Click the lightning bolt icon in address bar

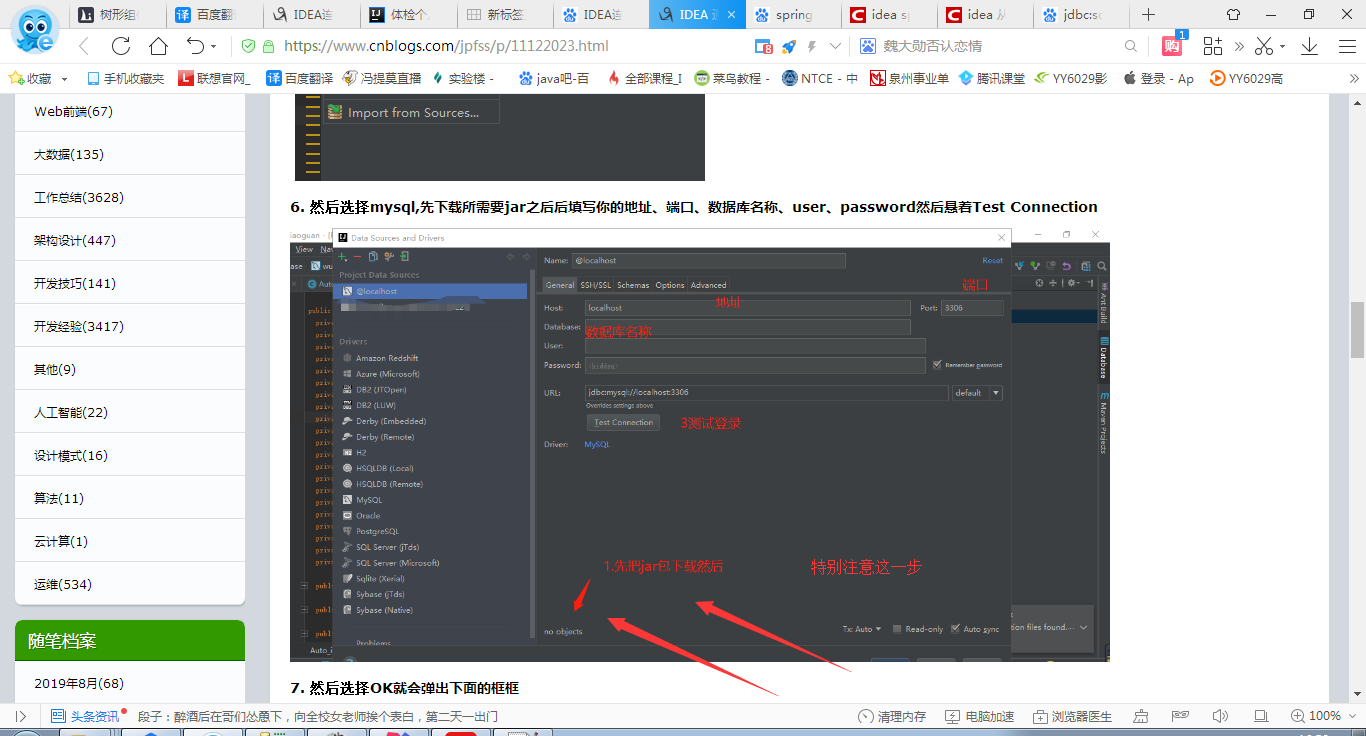coord(812,46)
